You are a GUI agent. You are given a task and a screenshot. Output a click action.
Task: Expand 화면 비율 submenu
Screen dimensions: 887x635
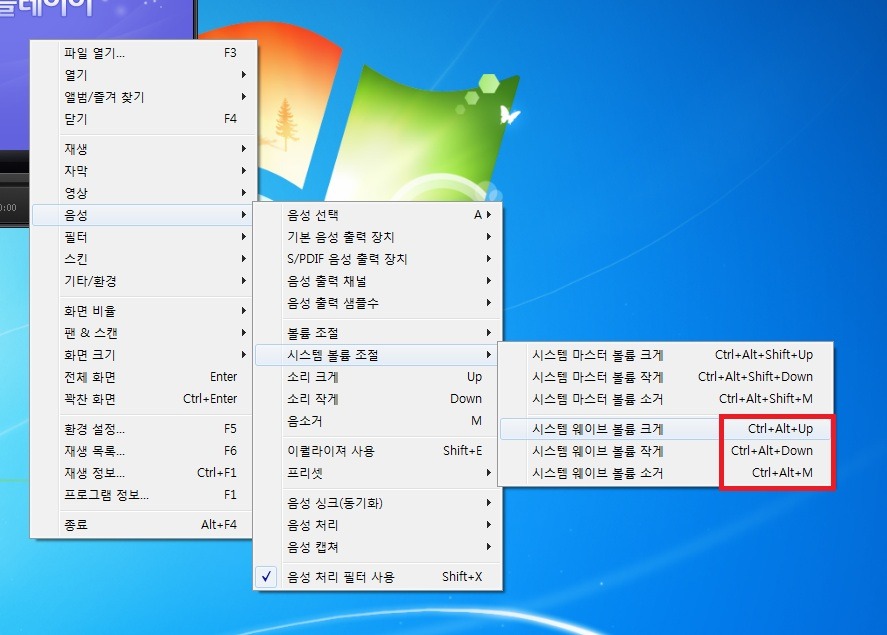coord(142,311)
